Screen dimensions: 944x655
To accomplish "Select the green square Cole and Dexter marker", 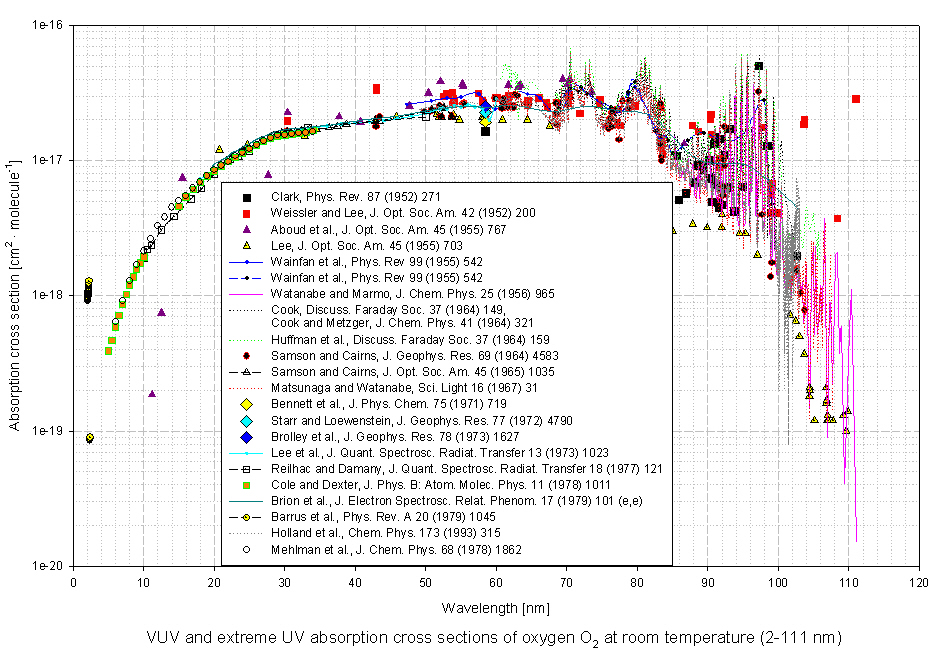I will pos(246,485).
